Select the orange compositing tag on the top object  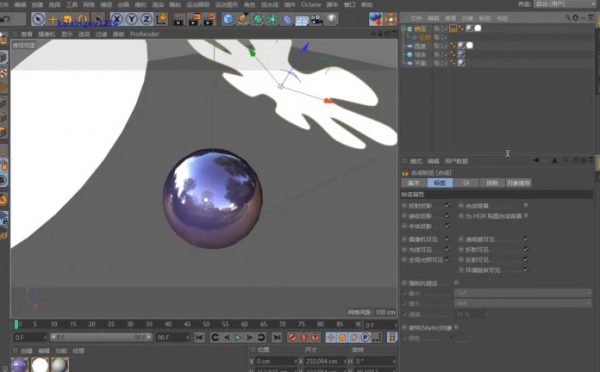(453, 28)
